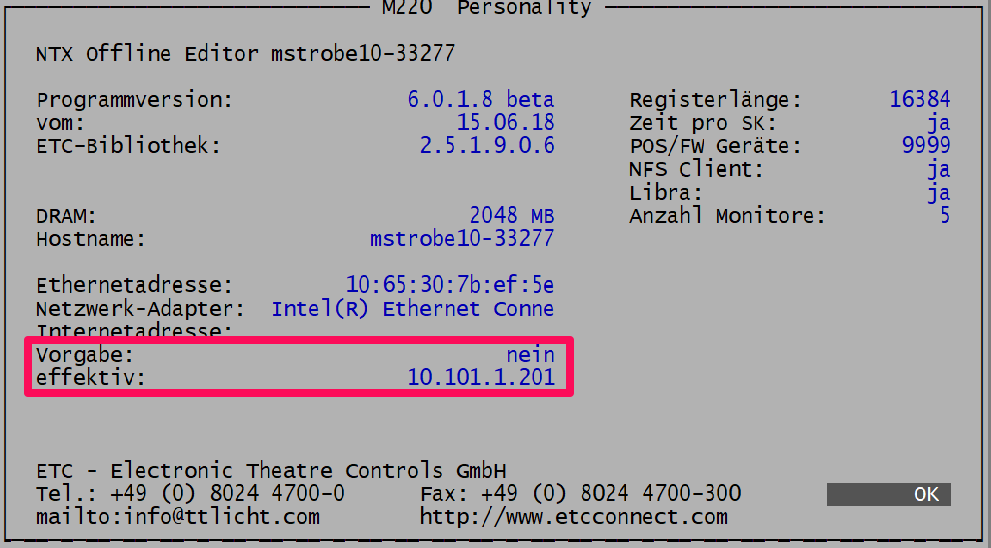
Task: Click the 'ja' value for Zeit pro SK
Action: [x=937, y=123]
